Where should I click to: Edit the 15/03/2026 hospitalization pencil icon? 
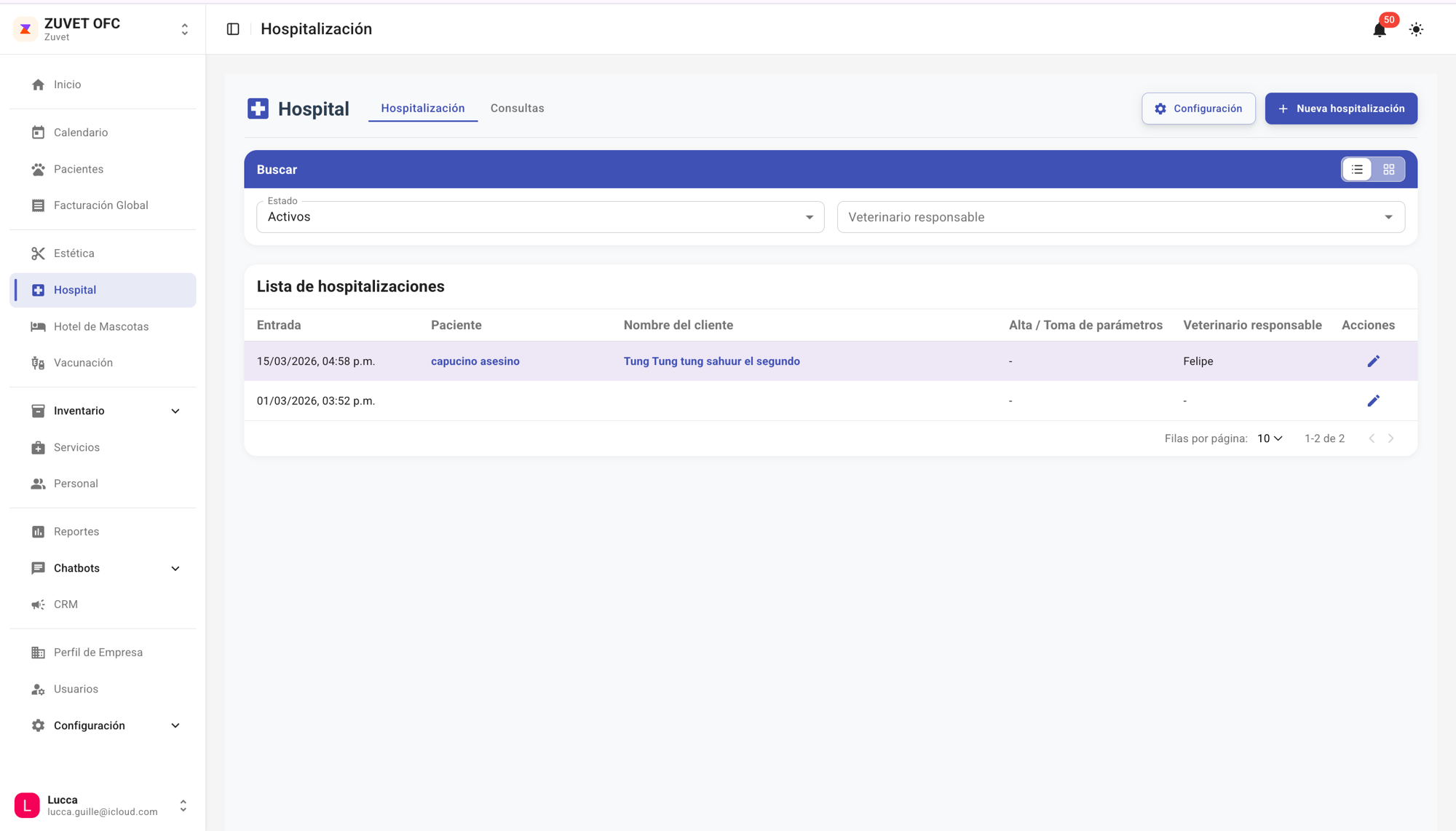coord(1373,361)
